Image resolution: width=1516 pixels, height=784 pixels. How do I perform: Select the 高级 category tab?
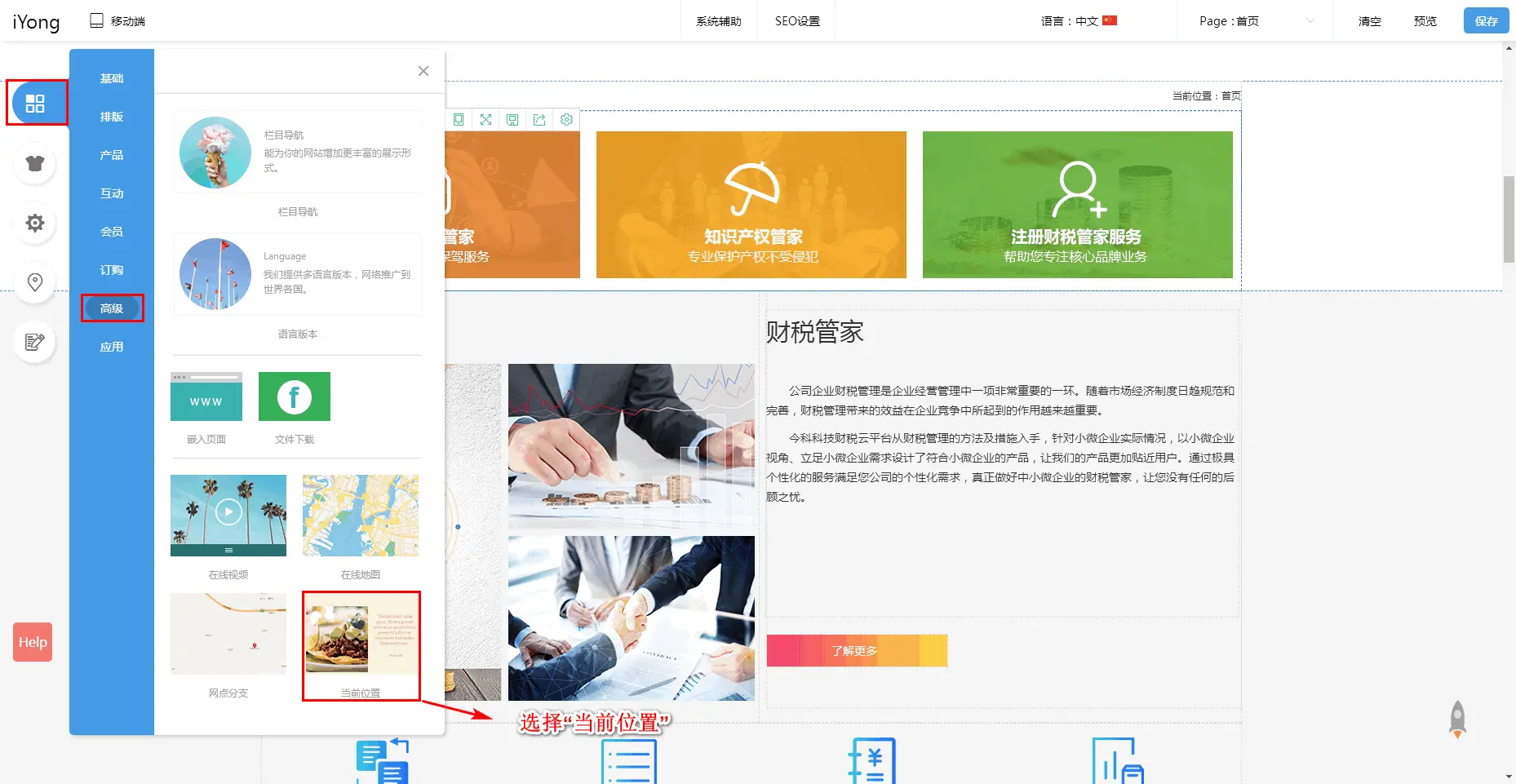tap(112, 308)
